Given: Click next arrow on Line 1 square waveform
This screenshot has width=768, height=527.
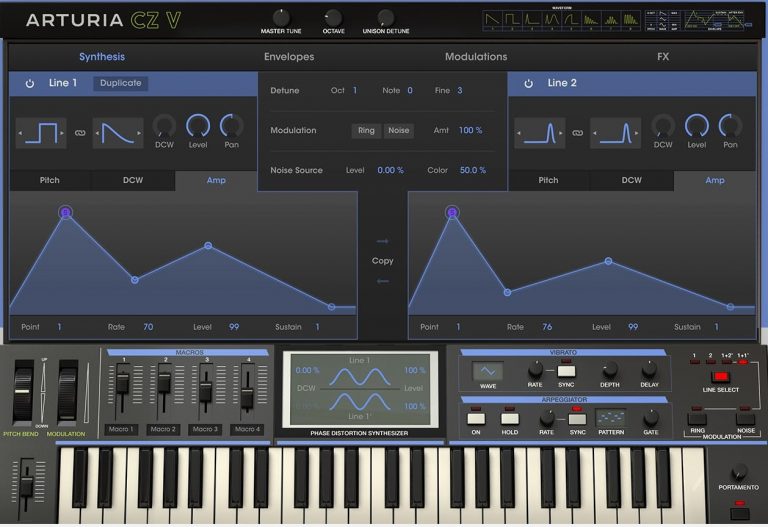Looking at the screenshot, I should 62,133.
